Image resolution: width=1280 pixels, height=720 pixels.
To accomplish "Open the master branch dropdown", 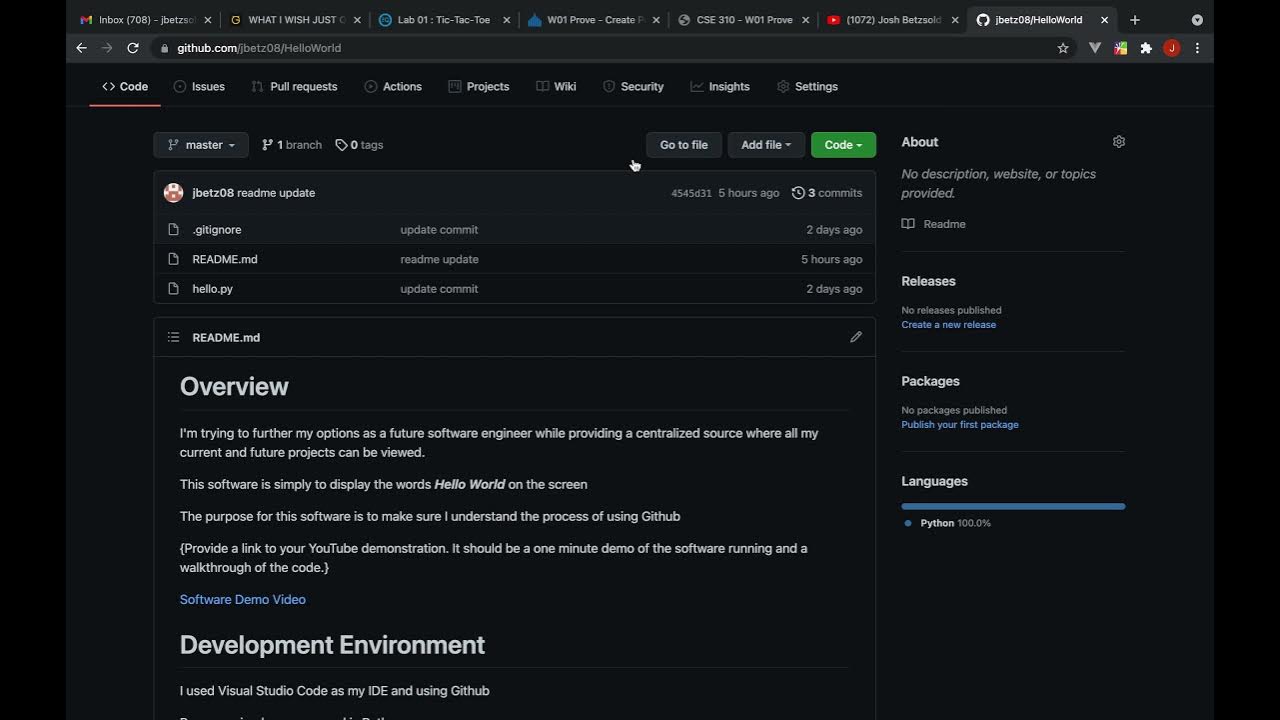I will [x=201, y=145].
